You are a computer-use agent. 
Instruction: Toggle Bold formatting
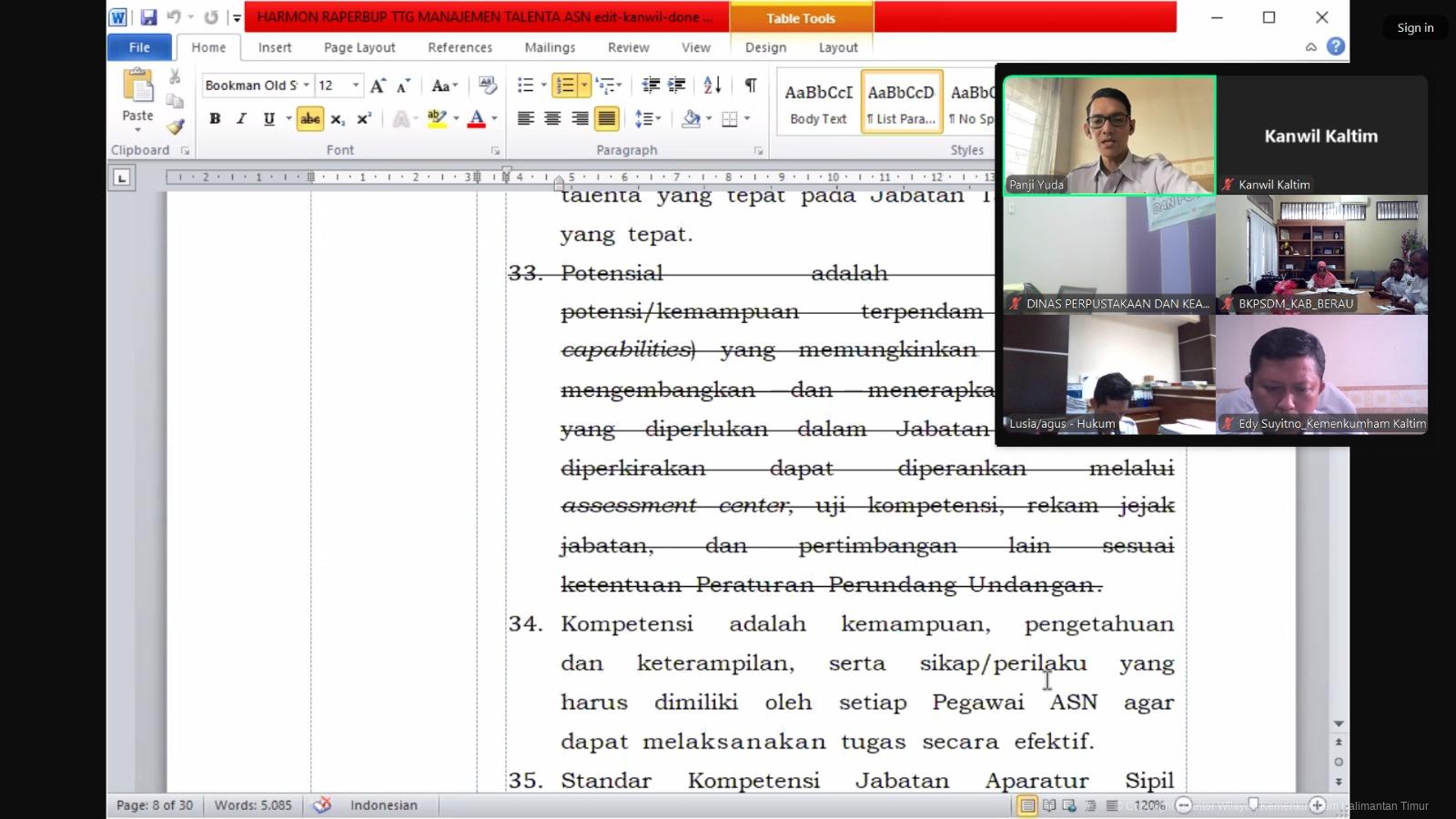(x=215, y=118)
